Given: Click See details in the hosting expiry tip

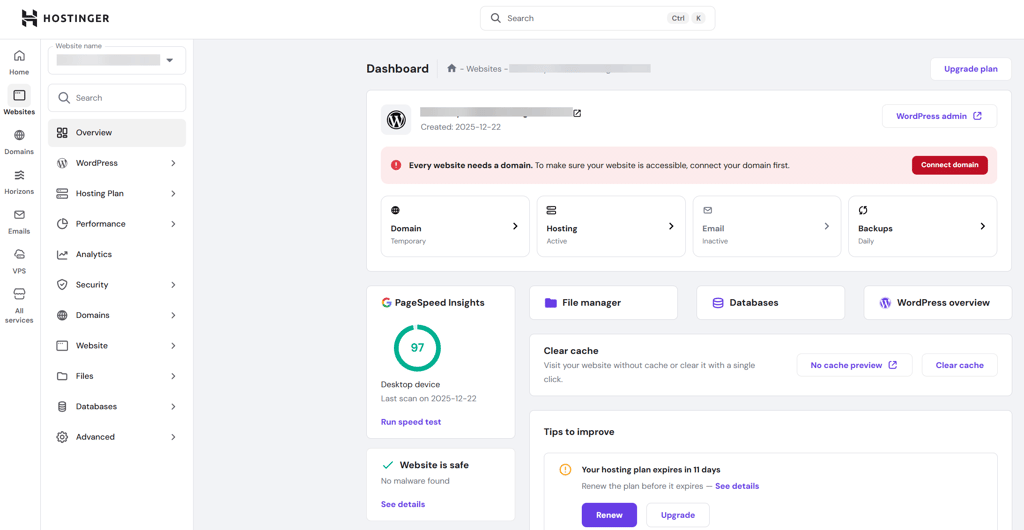Looking at the screenshot, I should click(737, 486).
